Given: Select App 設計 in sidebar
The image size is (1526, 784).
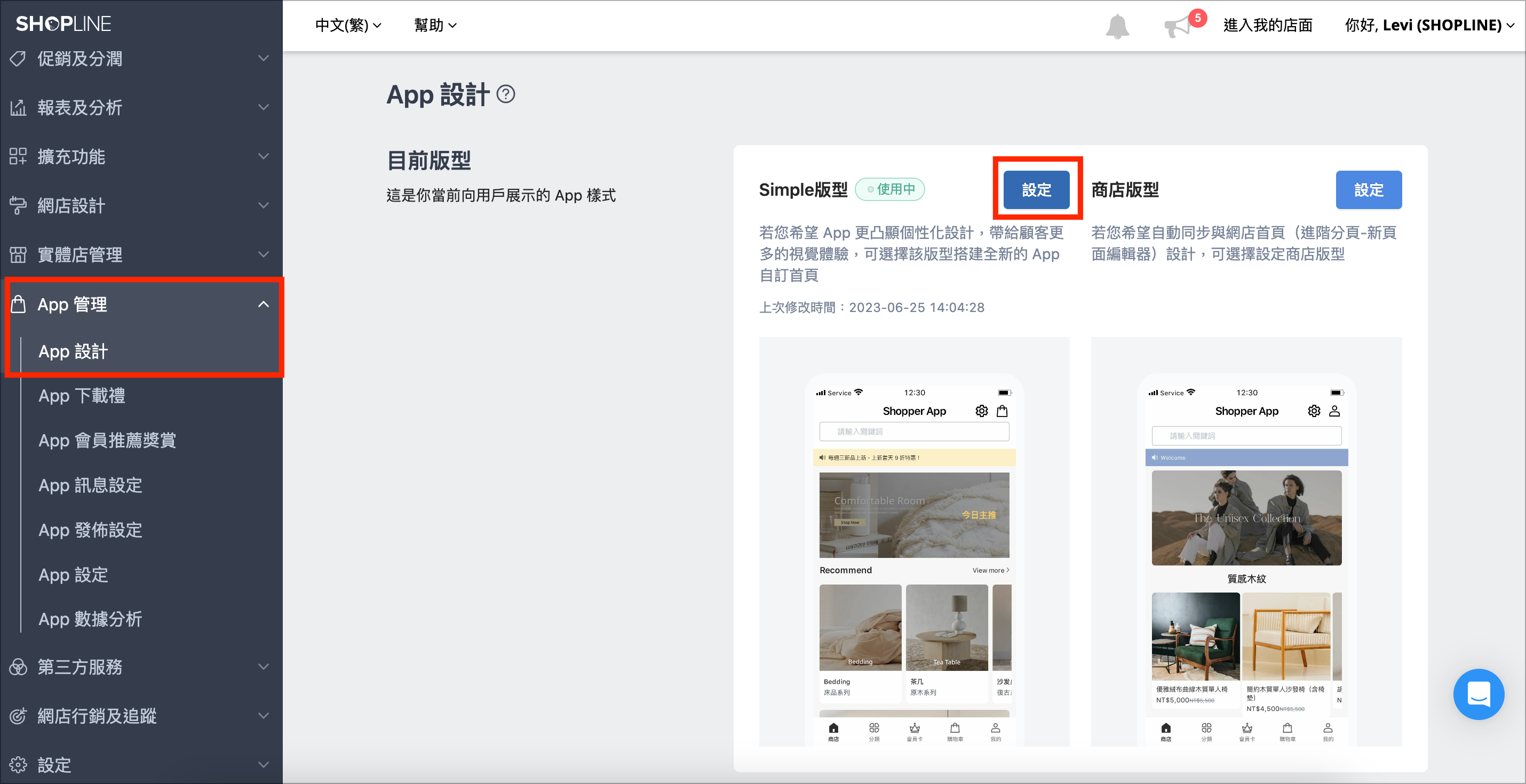Looking at the screenshot, I should [73, 351].
